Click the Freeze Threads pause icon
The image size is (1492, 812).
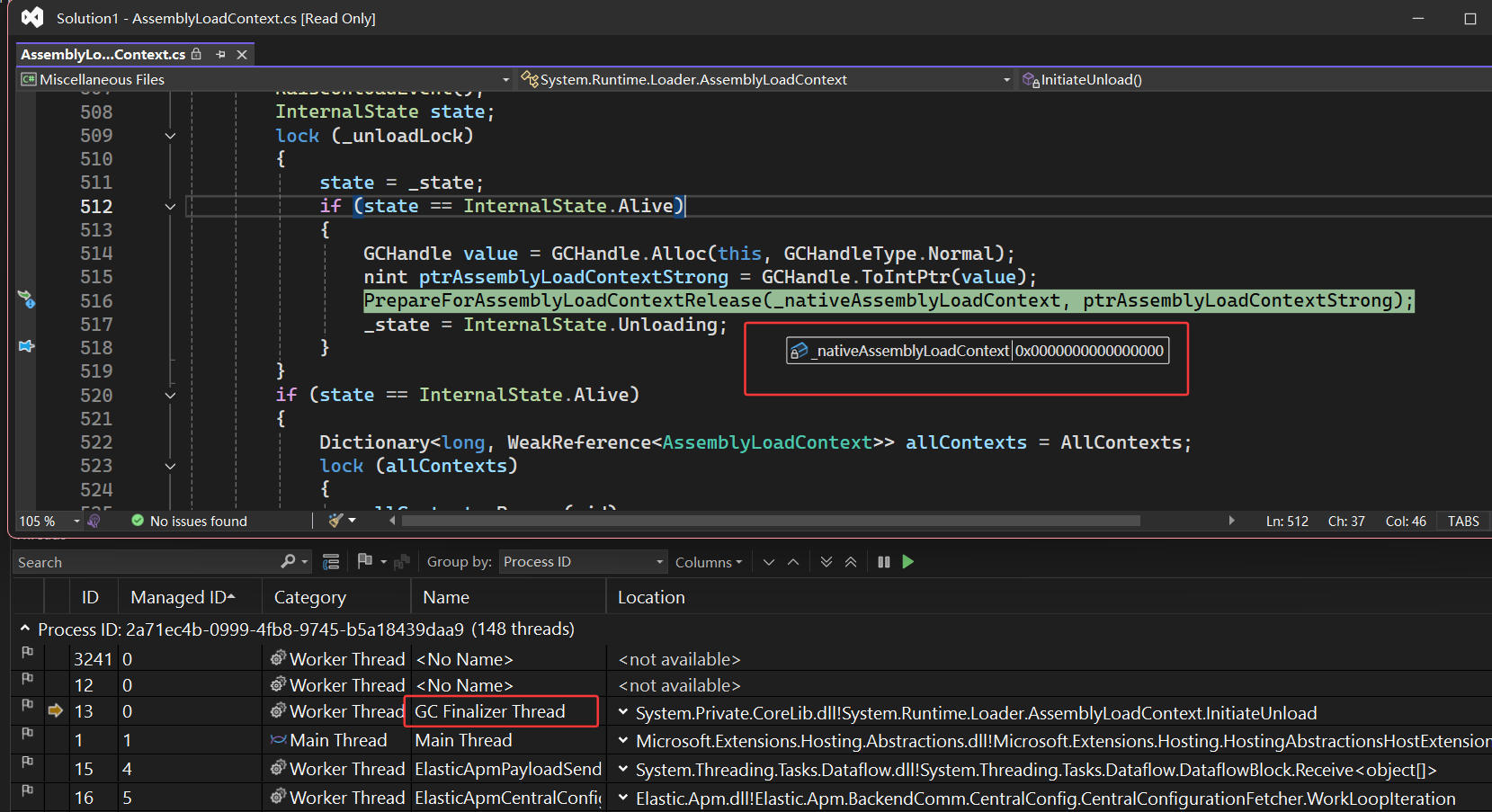883,562
